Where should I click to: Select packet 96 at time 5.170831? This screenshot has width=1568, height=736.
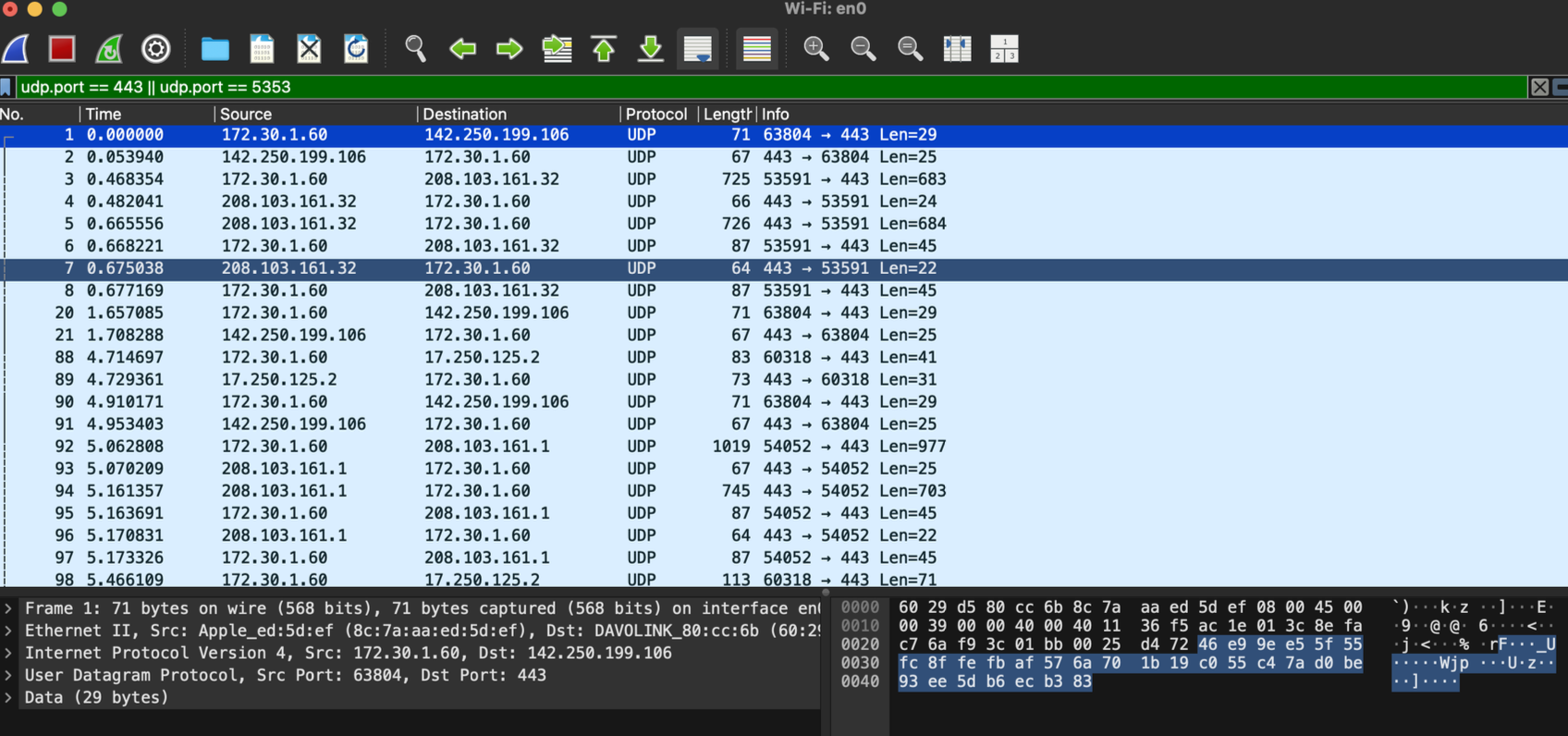(784, 535)
